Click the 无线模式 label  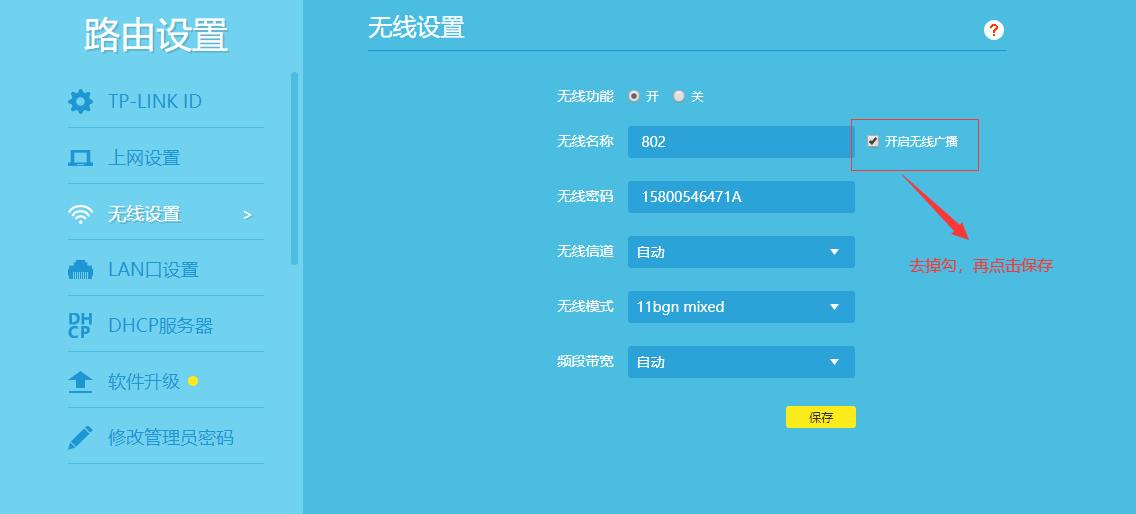coord(585,307)
